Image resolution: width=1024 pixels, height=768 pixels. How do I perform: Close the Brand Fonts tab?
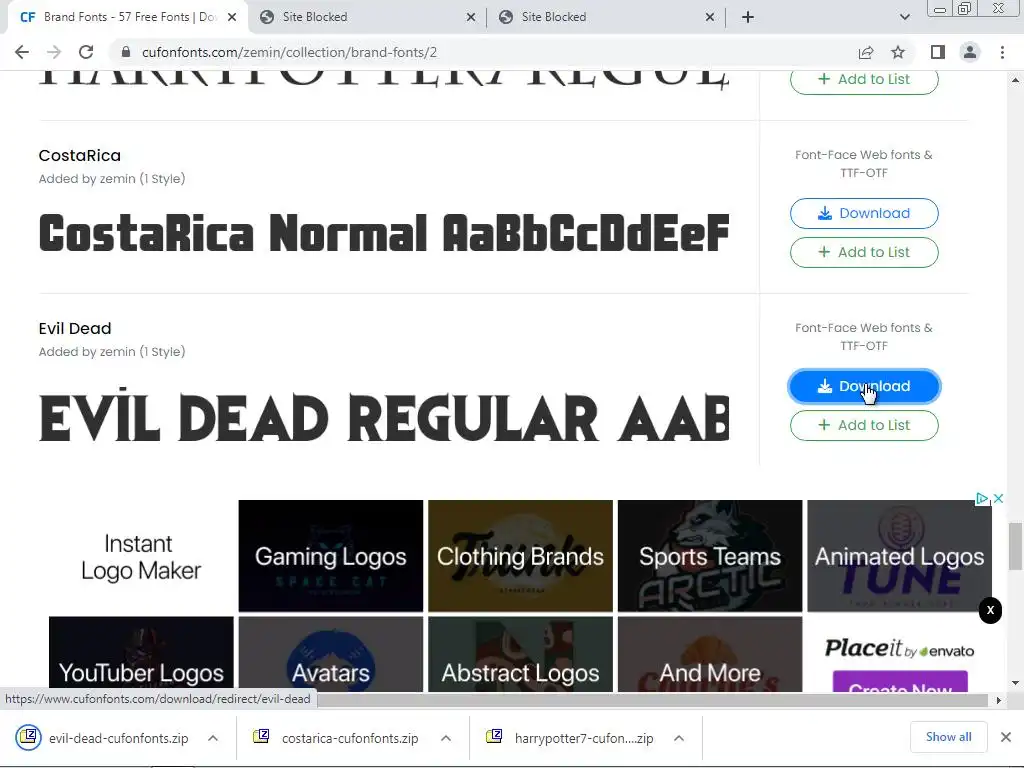coord(232,17)
